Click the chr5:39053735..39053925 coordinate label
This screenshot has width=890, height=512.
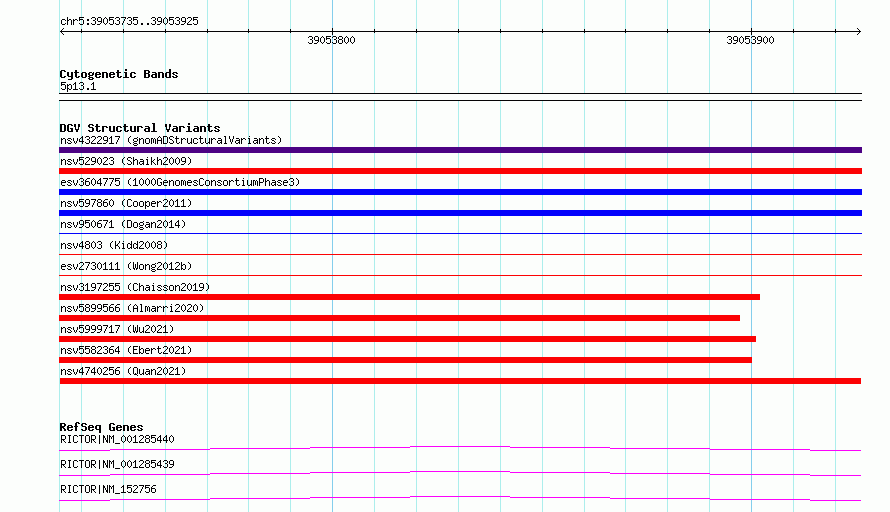click(x=129, y=22)
